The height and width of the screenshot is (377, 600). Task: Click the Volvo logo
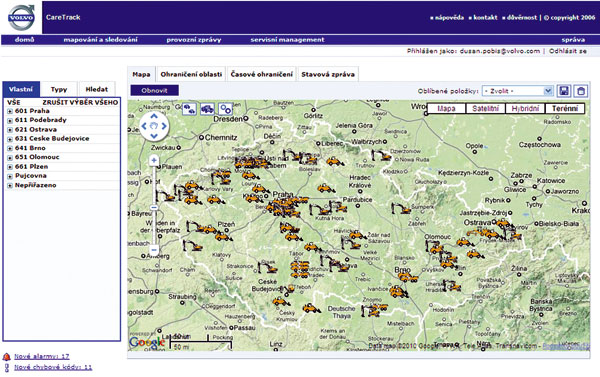pyautogui.click(x=21, y=18)
